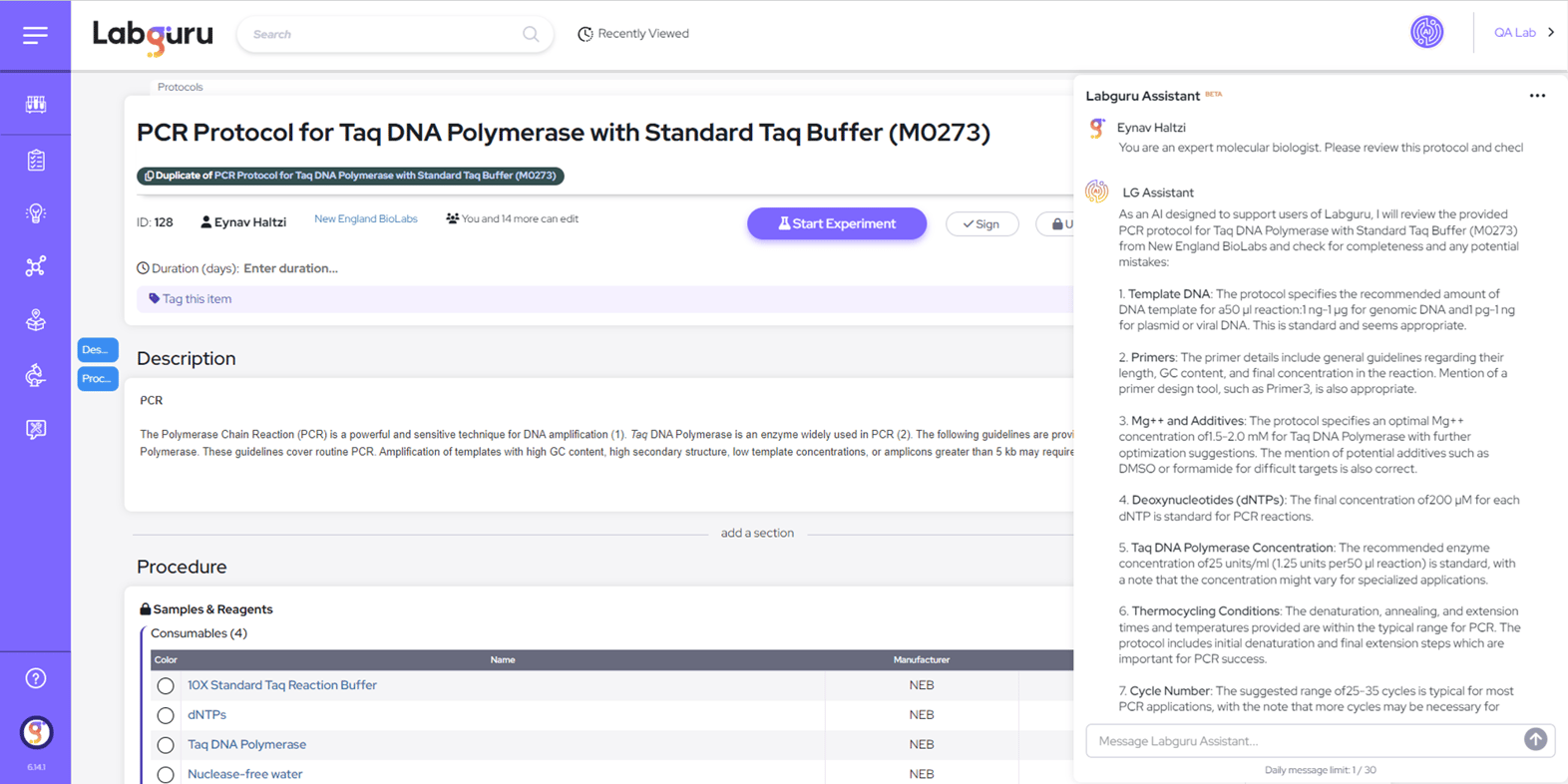The width and height of the screenshot is (1568, 784).
Task: Click the test tubes icon in sidebar
Action: coord(36,105)
